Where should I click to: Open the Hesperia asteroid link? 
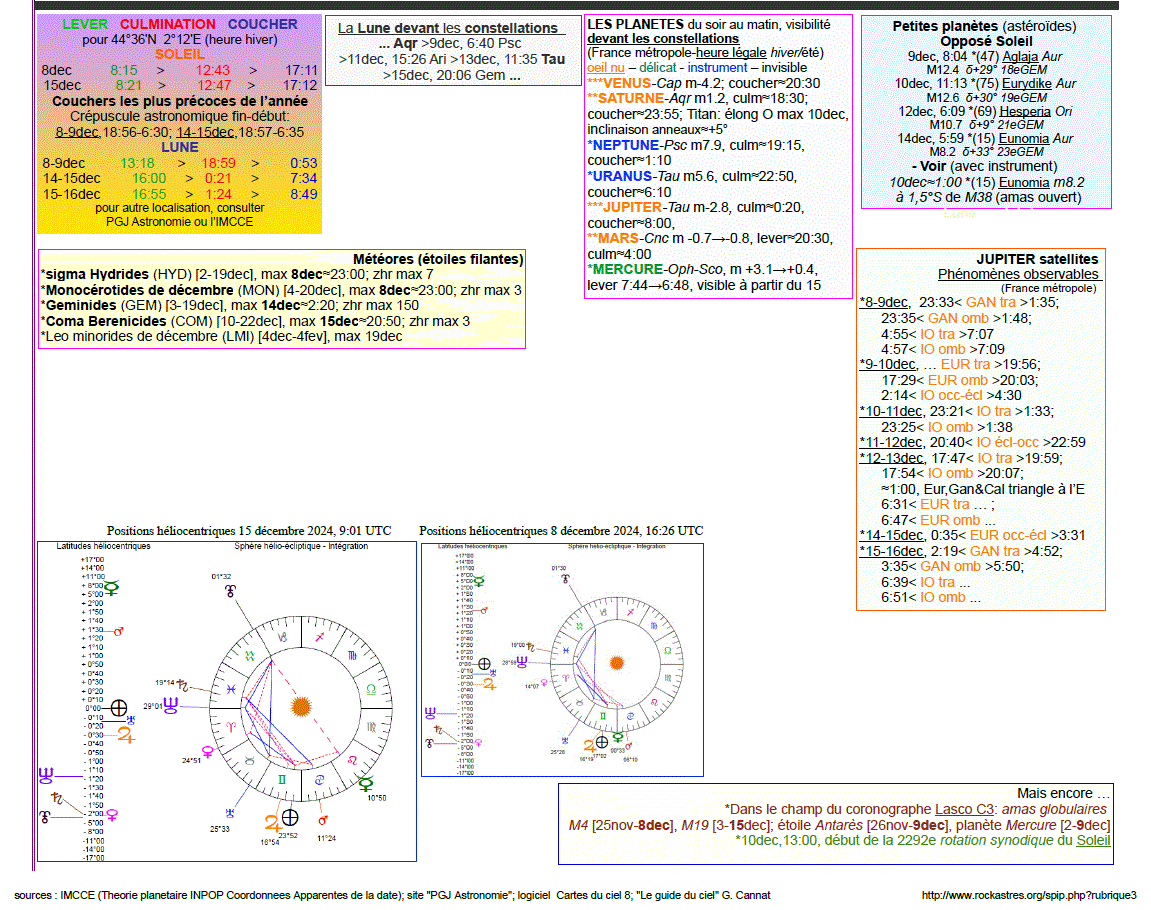pos(1025,112)
